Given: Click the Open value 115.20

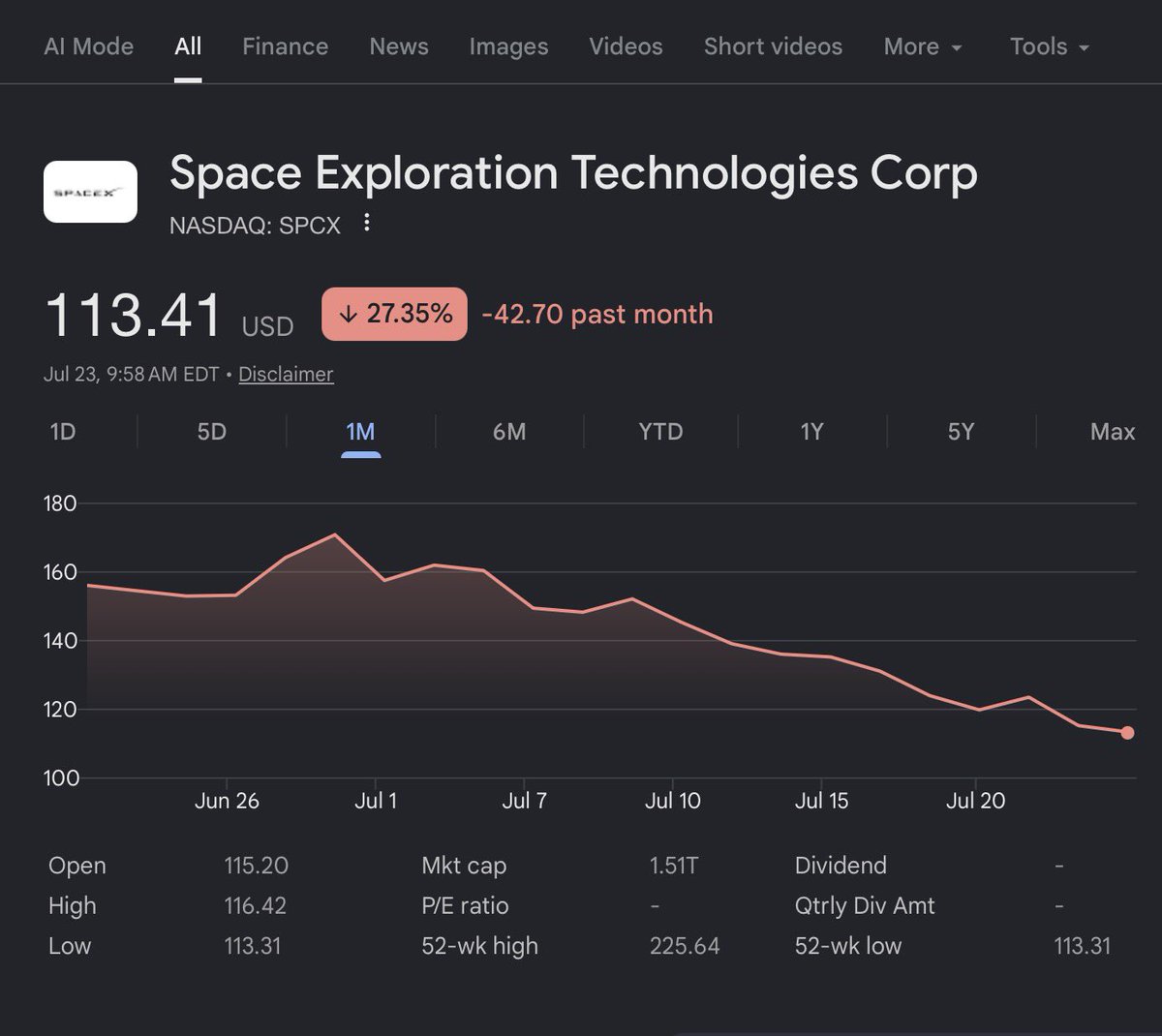Looking at the screenshot, I should [257, 866].
